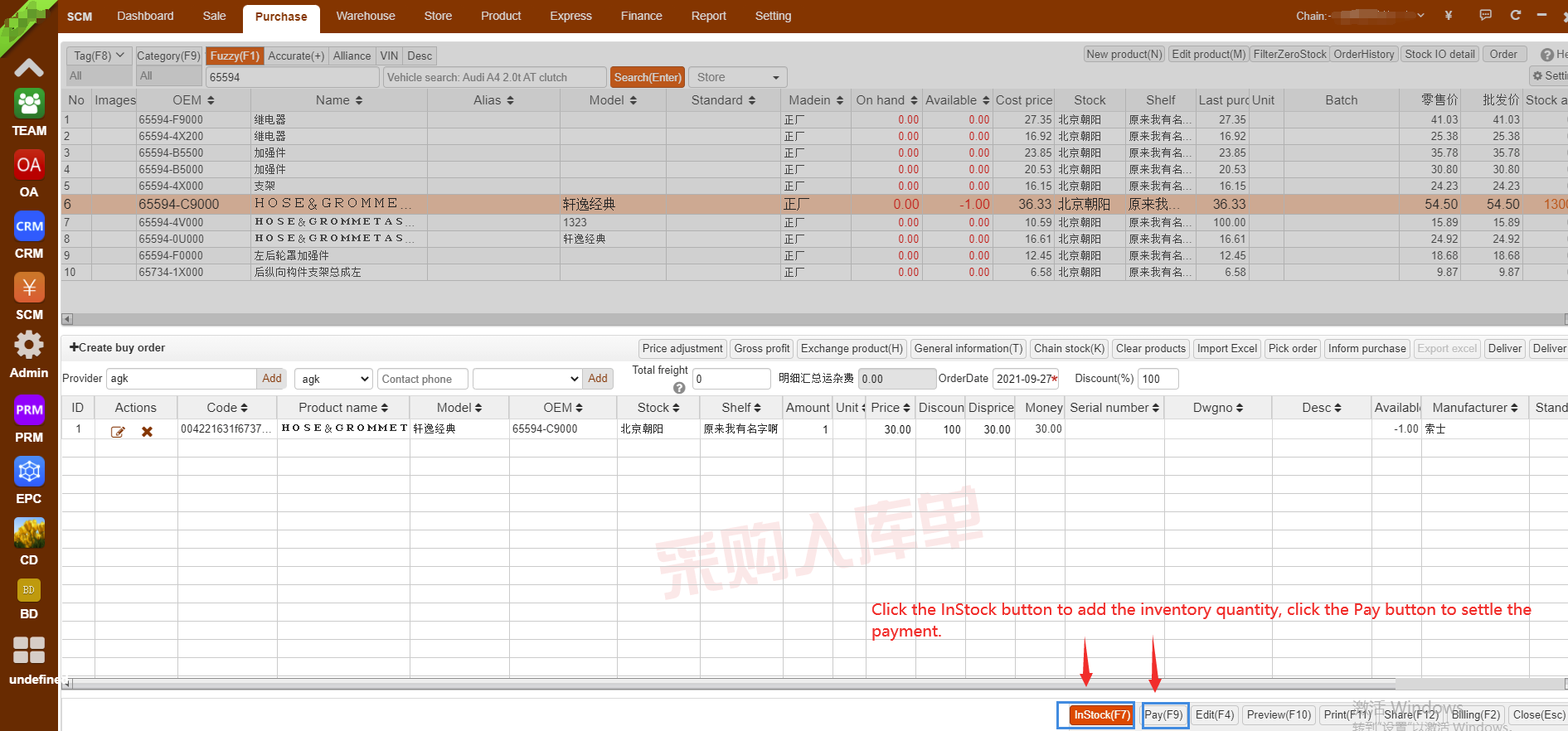Screen dimensions: 1568x731
Task: Open the CRM sidebar icon
Action: pyautogui.click(x=29, y=227)
